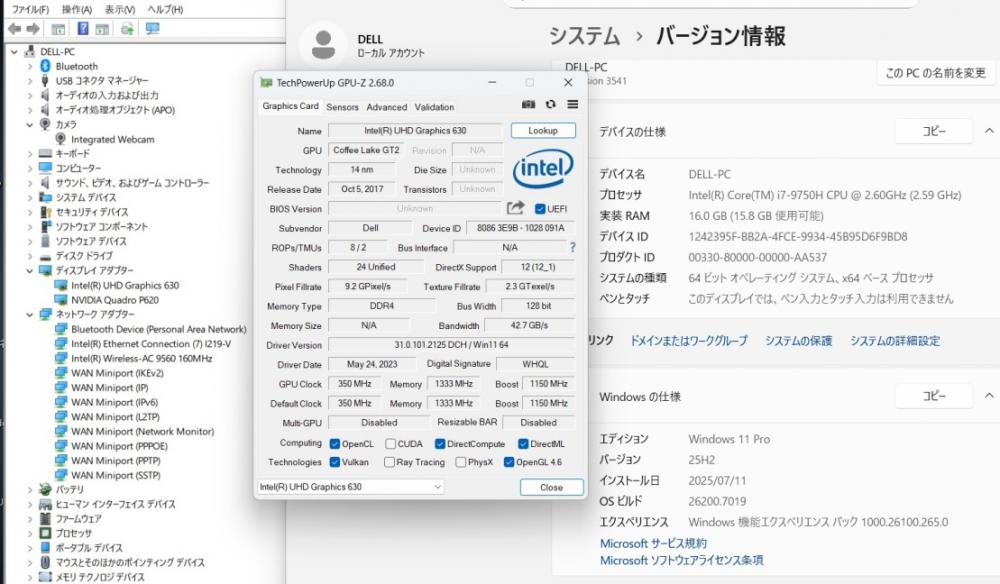The height and width of the screenshot is (584, 1000).
Task: Open ドメインまたはワークグループ link
Action: [x=689, y=340]
